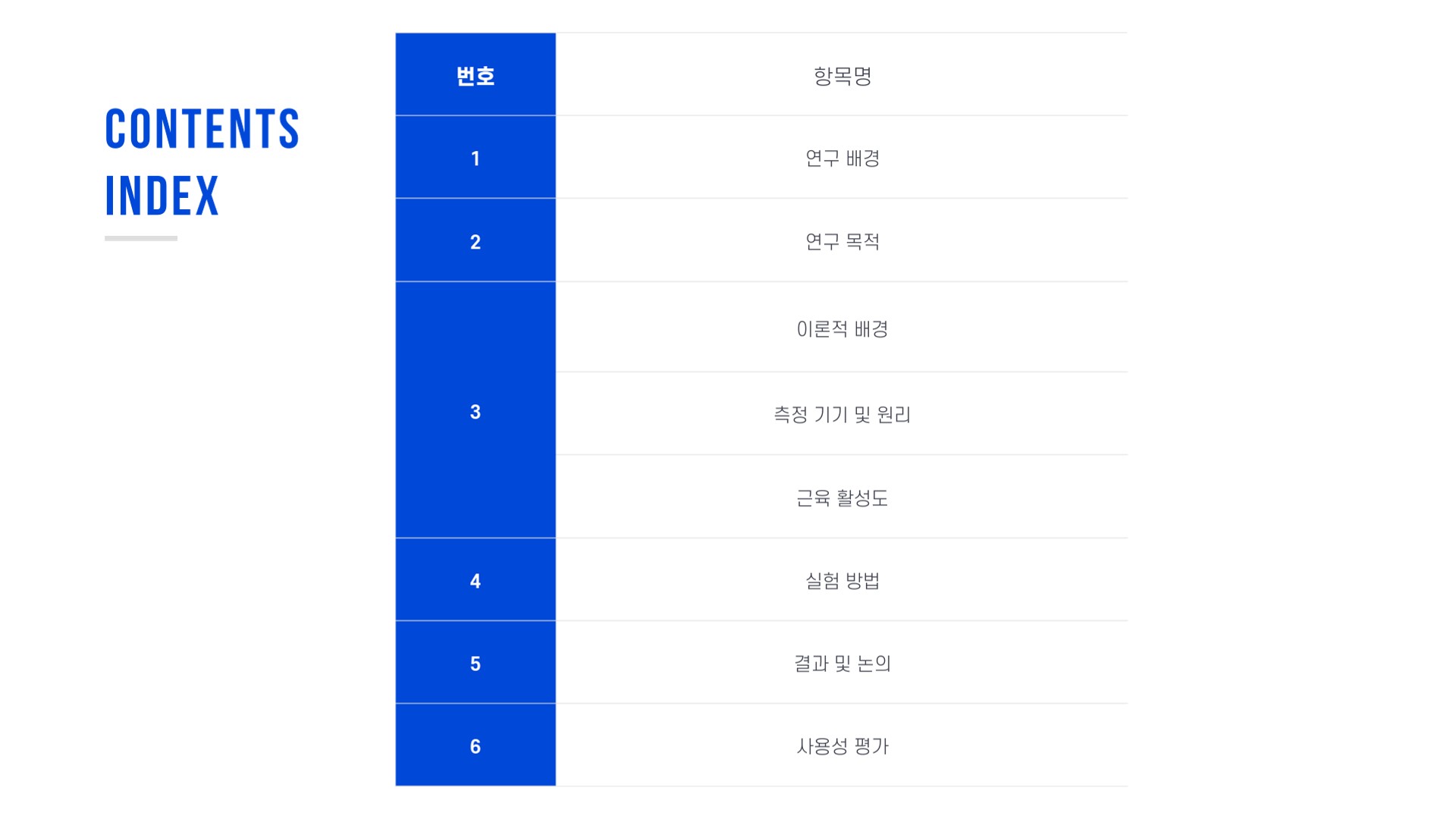The image size is (1456, 819).
Task: Click the 사용성 평가 row text
Action: pos(842,745)
